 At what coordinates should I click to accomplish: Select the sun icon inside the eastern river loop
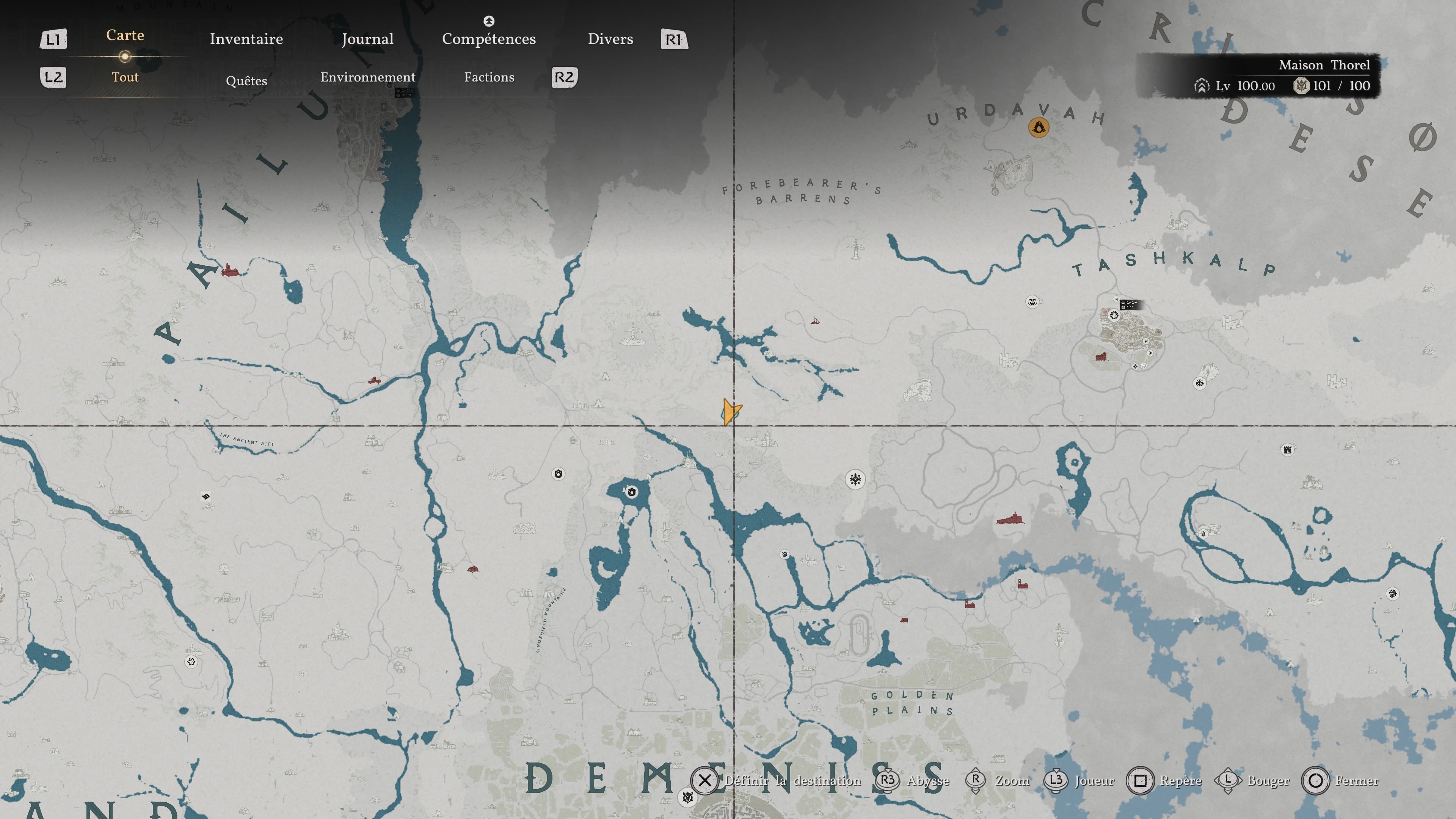pyautogui.click(x=1203, y=533)
